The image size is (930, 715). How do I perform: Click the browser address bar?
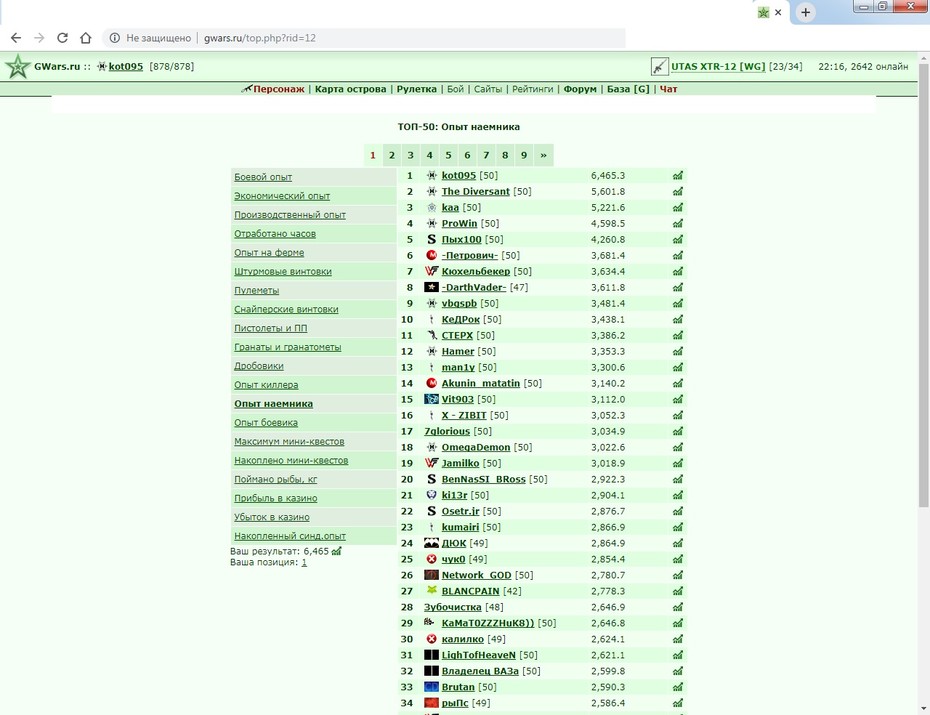363,38
